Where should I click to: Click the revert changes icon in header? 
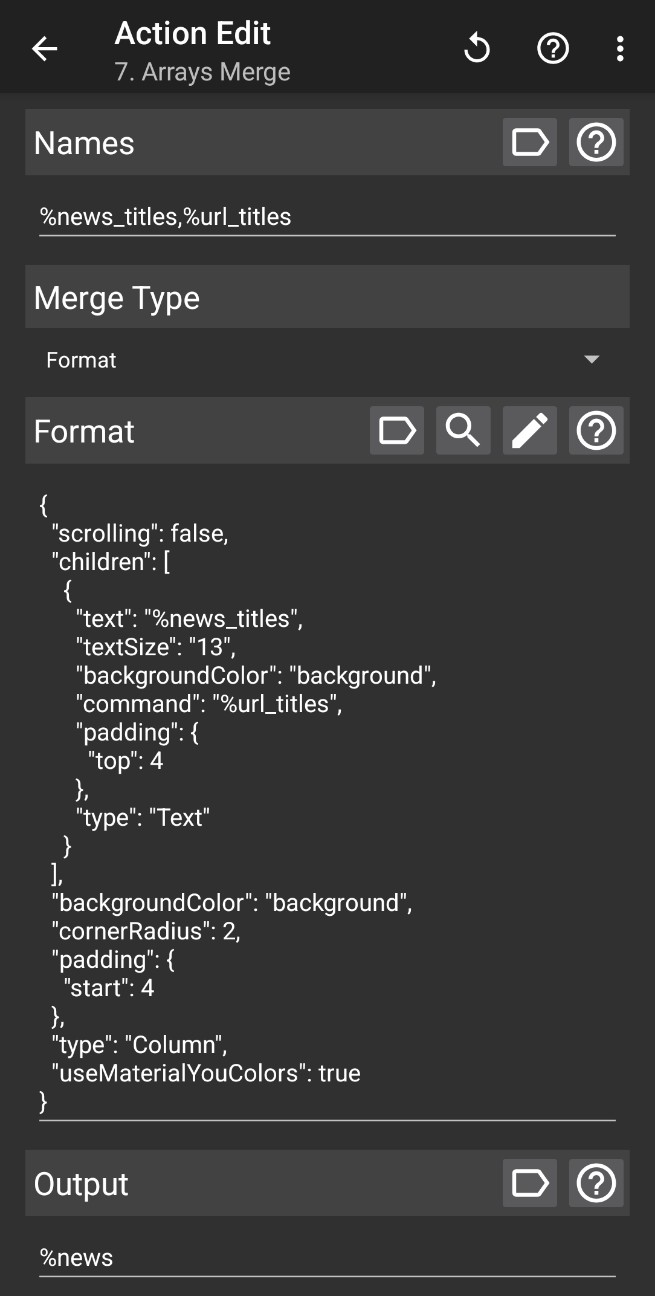coord(477,48)
